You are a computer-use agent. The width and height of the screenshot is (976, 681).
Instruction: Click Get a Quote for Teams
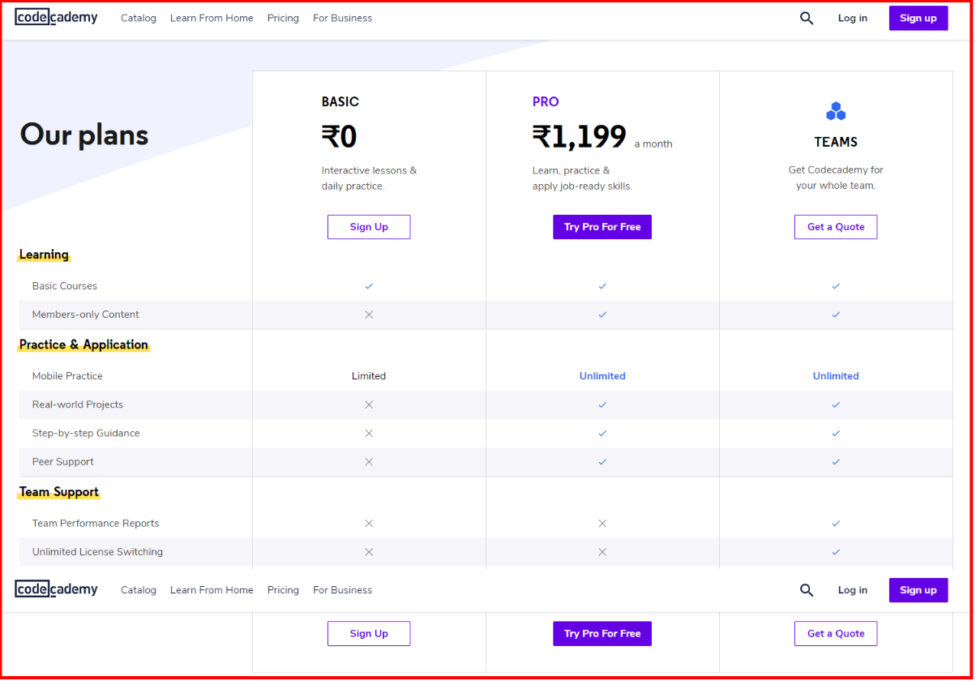[836, 227]
